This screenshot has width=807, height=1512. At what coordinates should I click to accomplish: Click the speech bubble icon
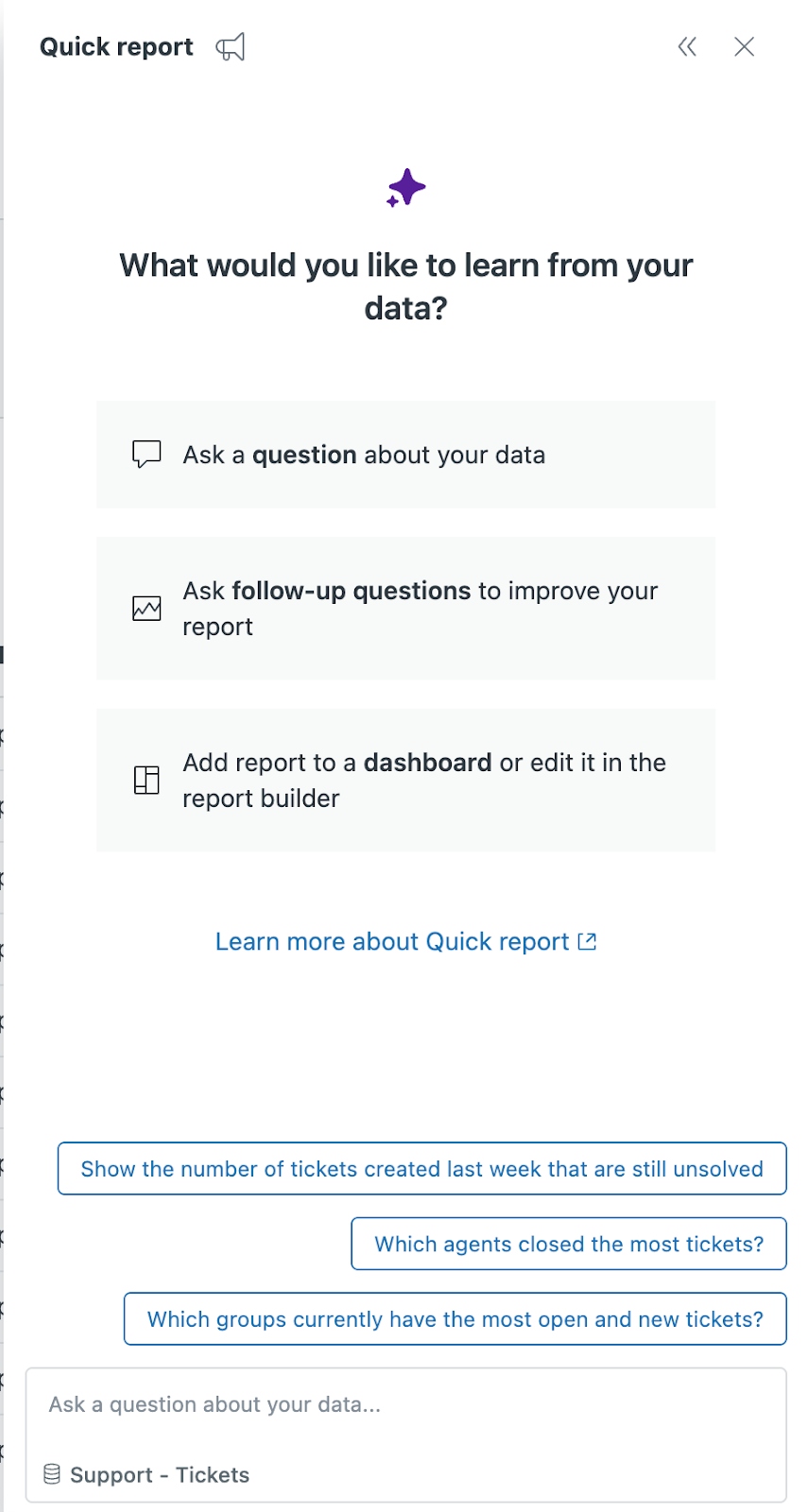pos(146,455)
